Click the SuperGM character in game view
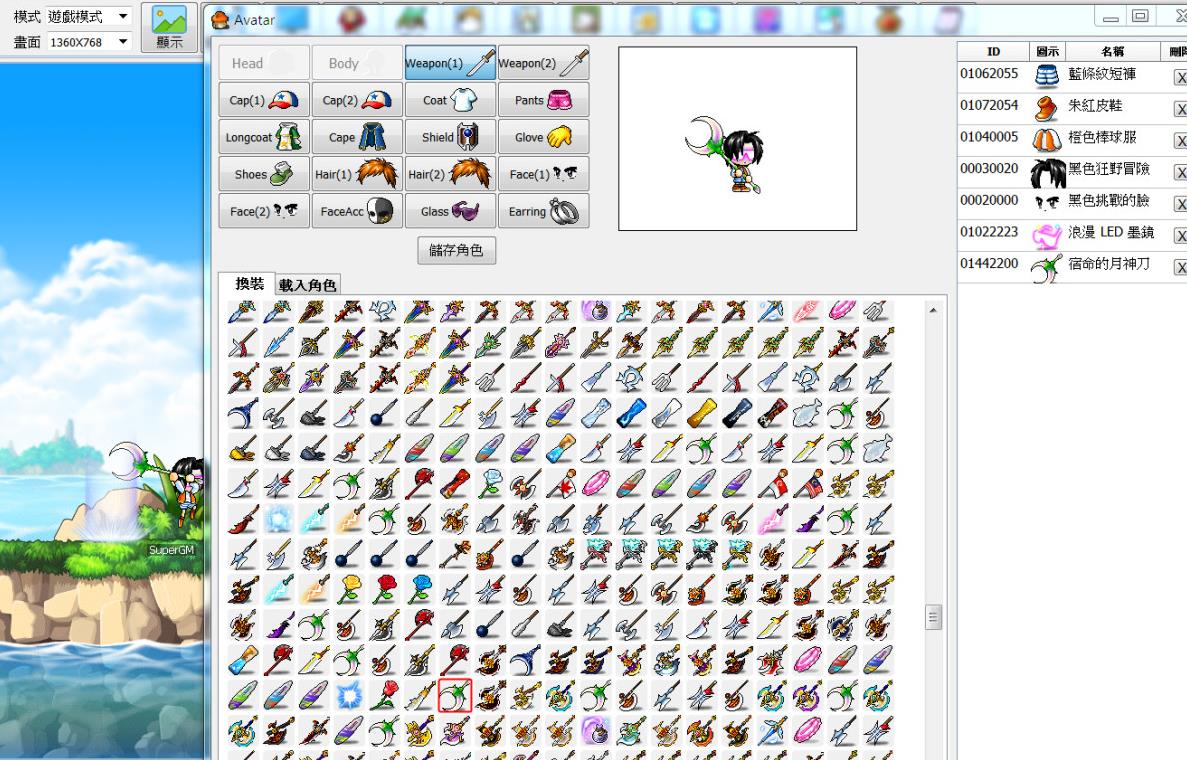The image size is (1187, 760). (x=186, y=492)
